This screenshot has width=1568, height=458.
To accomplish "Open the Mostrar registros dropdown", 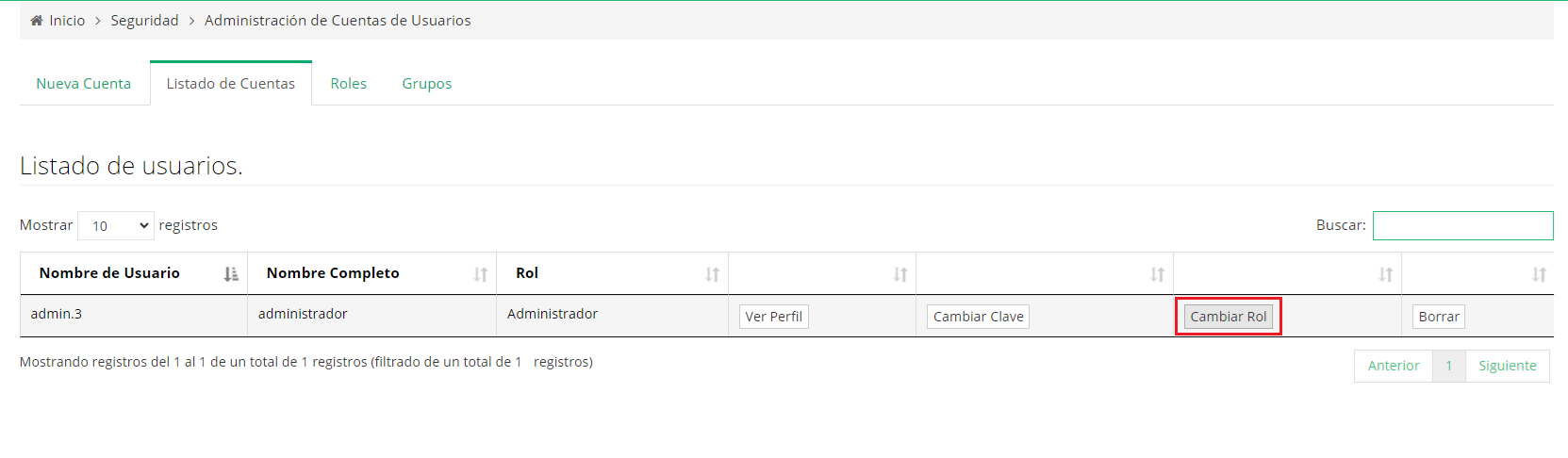I will click(116, 226).
